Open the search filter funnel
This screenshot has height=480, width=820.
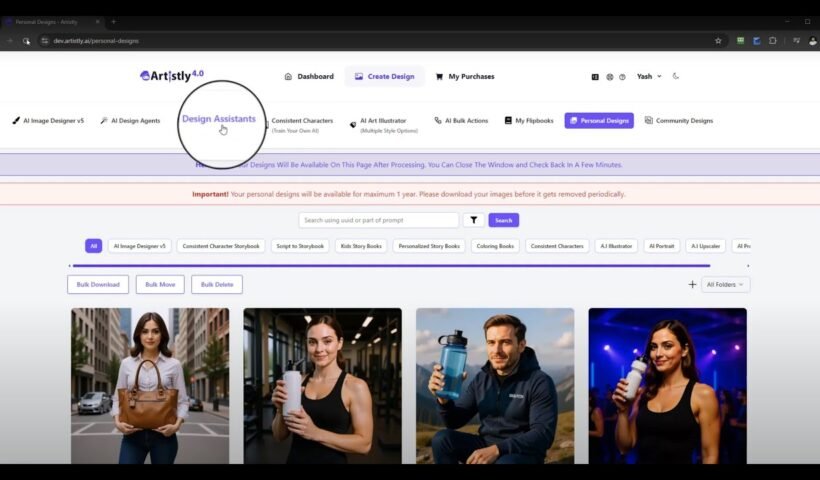pos(473,220)
